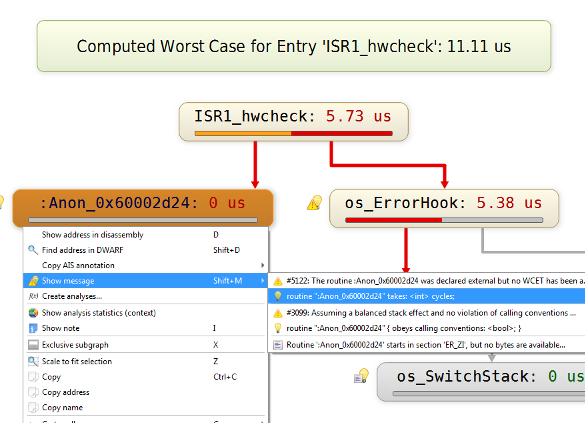Click the lightbulb icon of 'takes: <int> cycles' message
585x423 pixels.
pyautogui.click(x=278, y=296)
